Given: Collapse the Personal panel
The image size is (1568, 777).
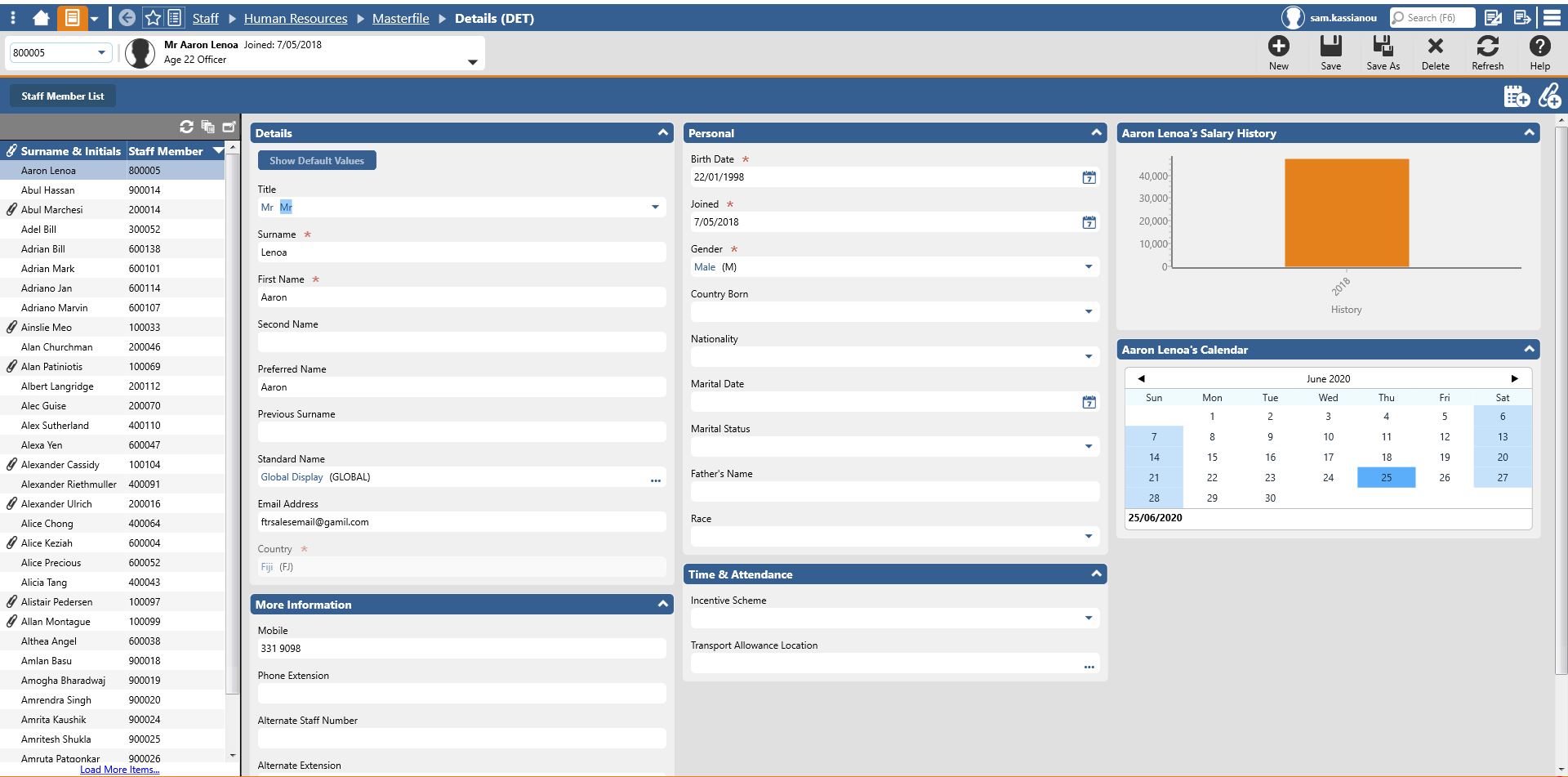Looking at the screenshot, I should (1096, 132).
